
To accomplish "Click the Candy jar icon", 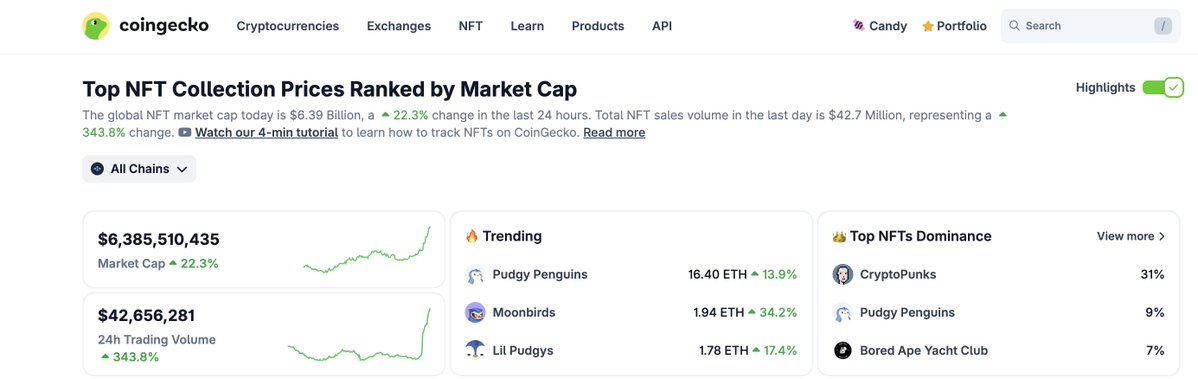I will click(859, 25).
